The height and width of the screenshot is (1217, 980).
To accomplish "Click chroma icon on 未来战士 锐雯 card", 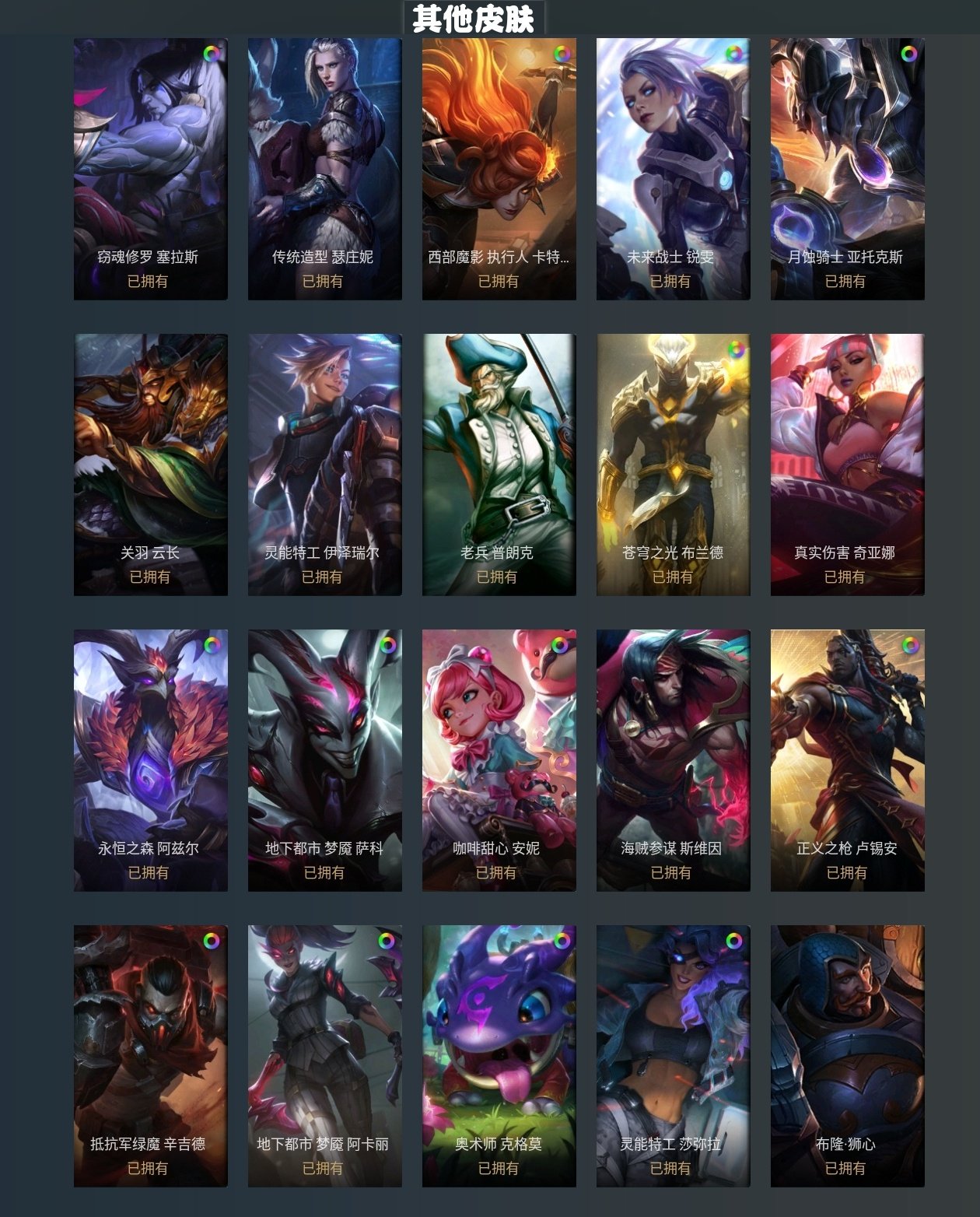I will 734,54.
